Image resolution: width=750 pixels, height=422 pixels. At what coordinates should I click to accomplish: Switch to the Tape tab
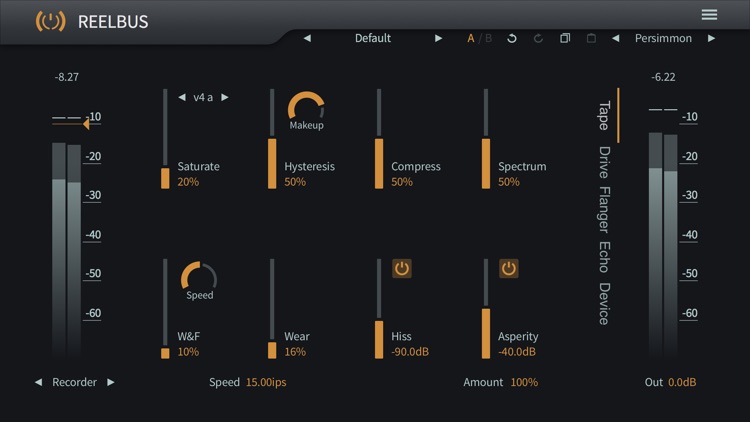click(x=605, y=115)
